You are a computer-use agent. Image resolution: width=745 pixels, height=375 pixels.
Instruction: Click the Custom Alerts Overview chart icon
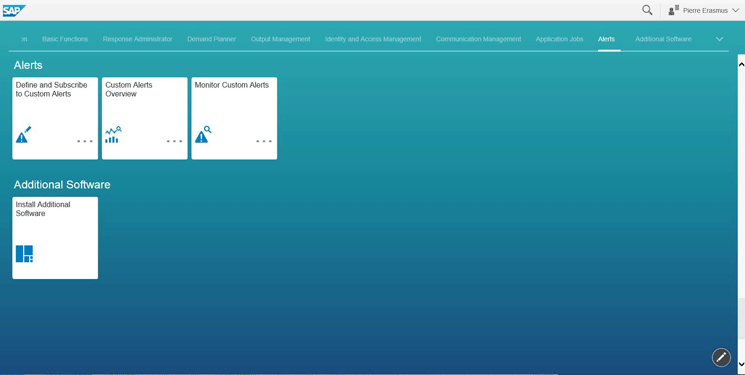(113, 135)
